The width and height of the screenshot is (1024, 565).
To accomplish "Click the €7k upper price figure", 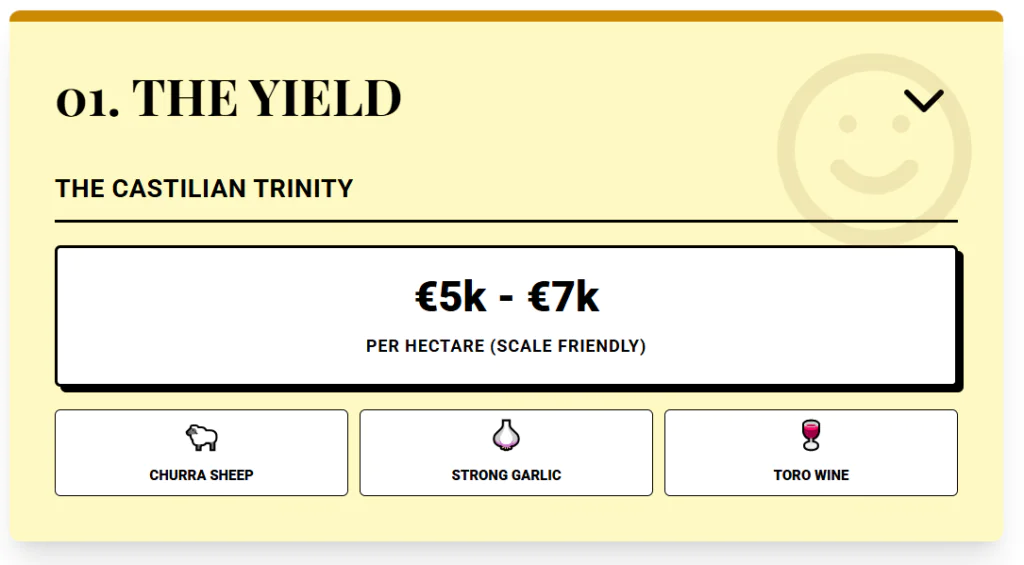I will [564, 297].
